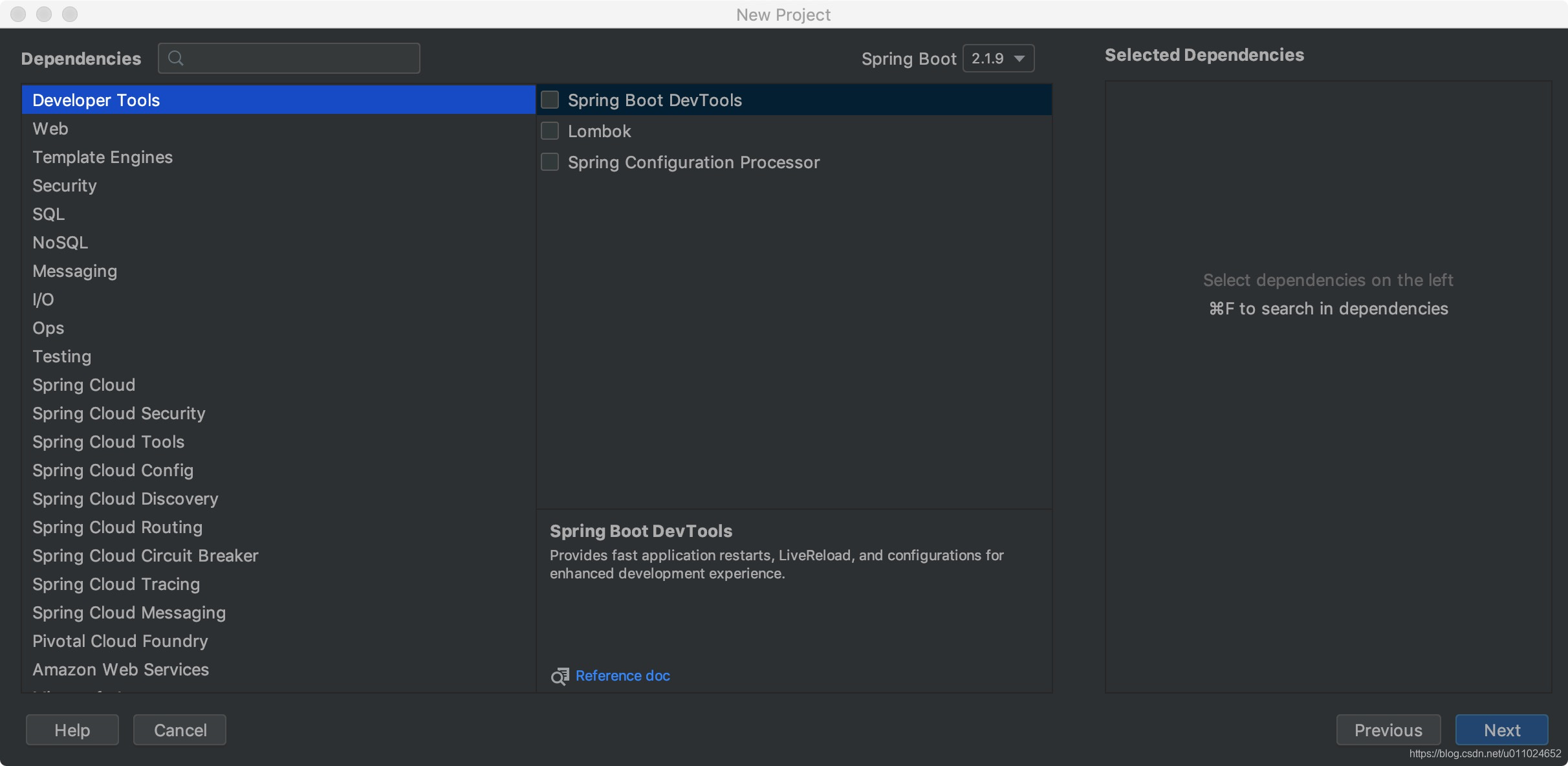
Task: Choose the Security category
Action: (x=65, y=186)
